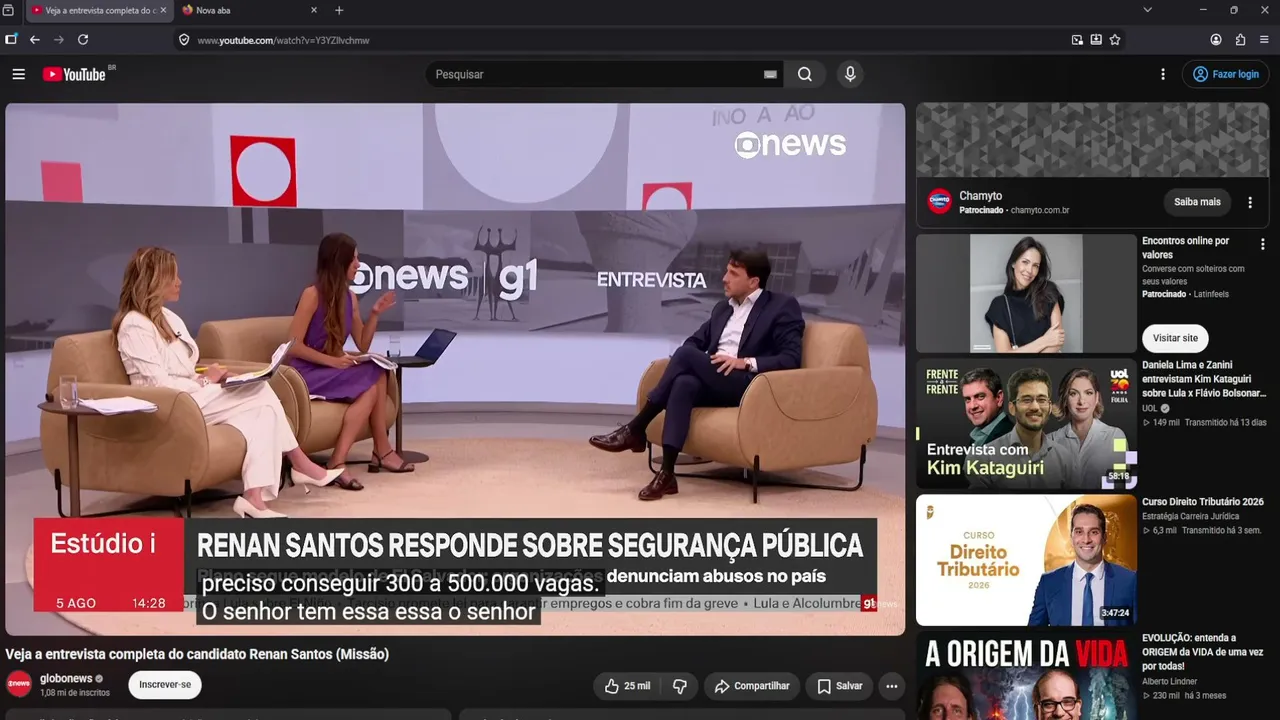Screen dimensions: 1280x720
Task: Open Chamyto ad options menu
Action: 1250,202
